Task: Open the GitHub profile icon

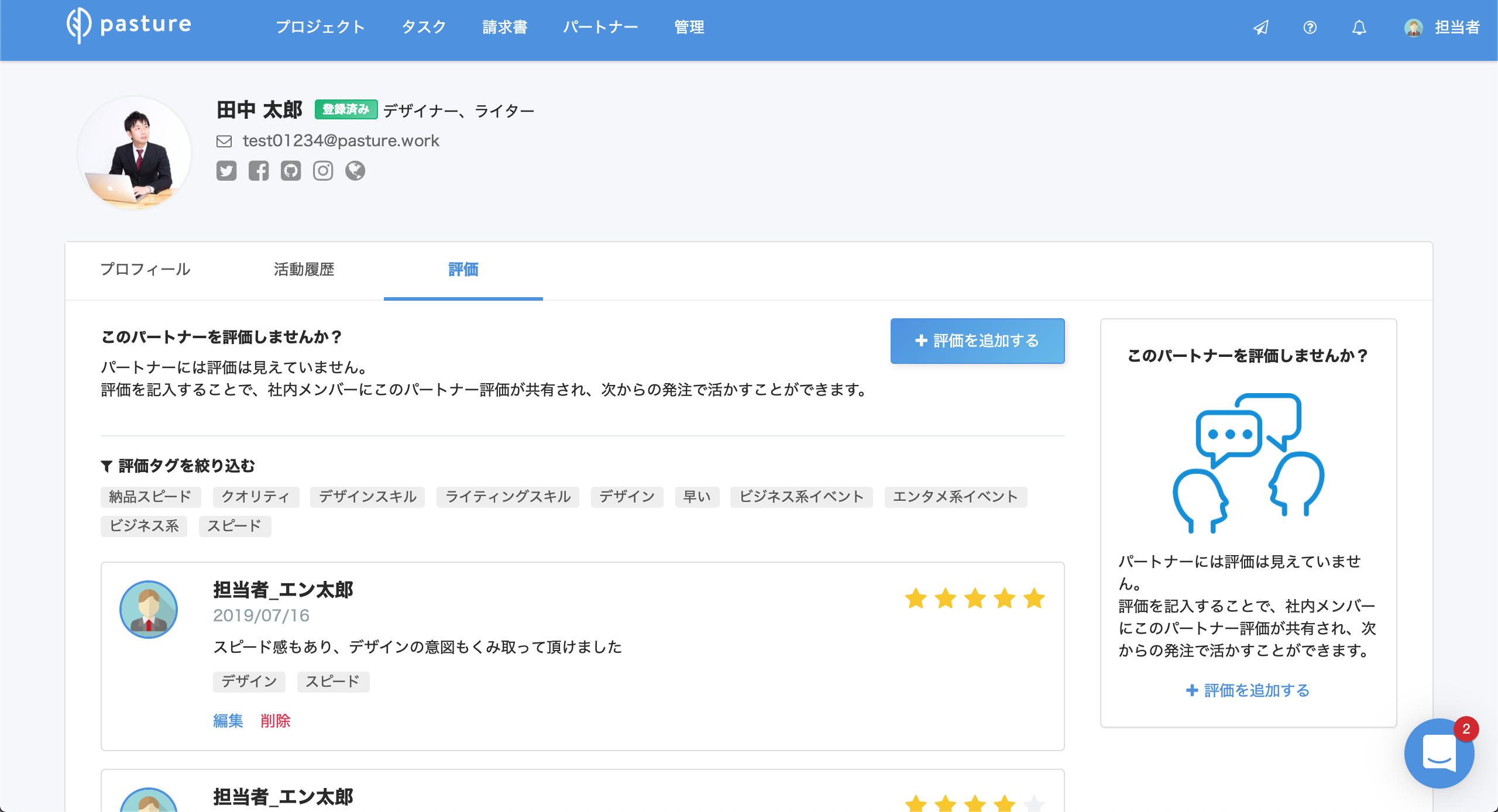Action: 291,171
